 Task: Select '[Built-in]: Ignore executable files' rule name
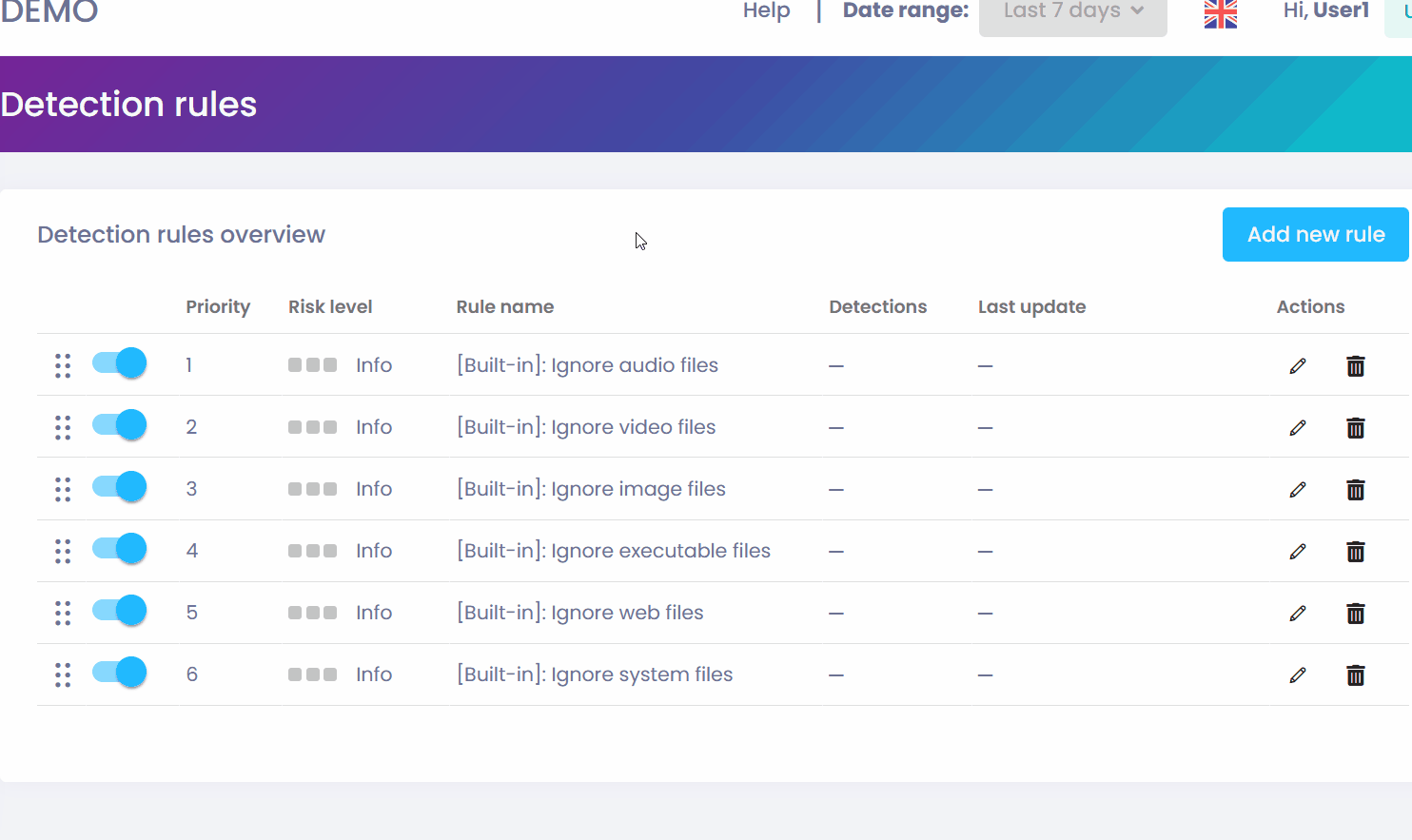coord(614,551)
